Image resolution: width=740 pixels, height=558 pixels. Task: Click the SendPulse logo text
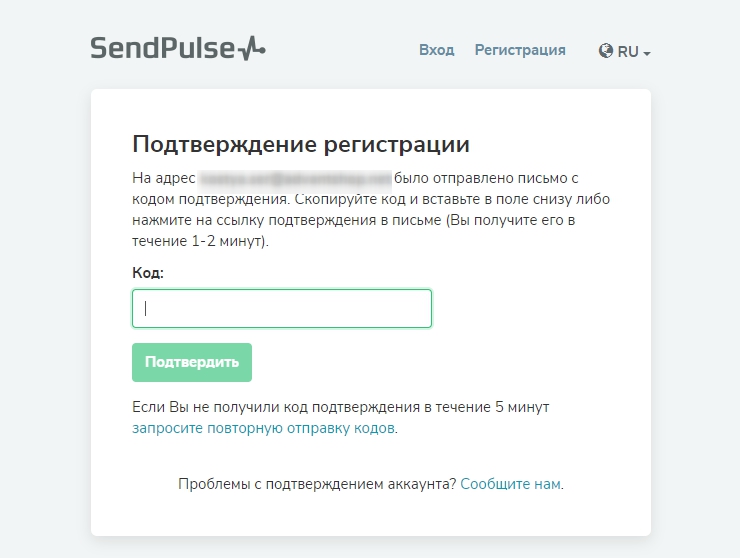tap(162, 48)
